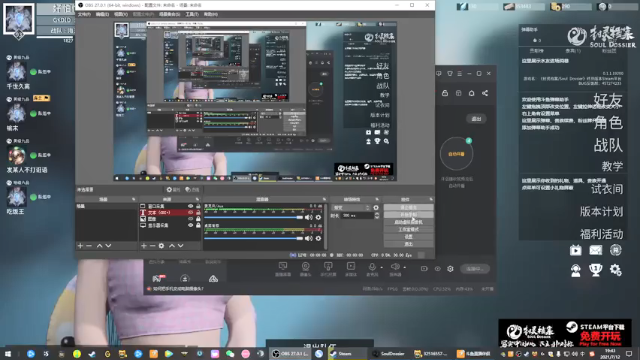This screenshot has width=640, height=360.
Task: Open source properties gear in Sources panel
Action: coord(161,246)
